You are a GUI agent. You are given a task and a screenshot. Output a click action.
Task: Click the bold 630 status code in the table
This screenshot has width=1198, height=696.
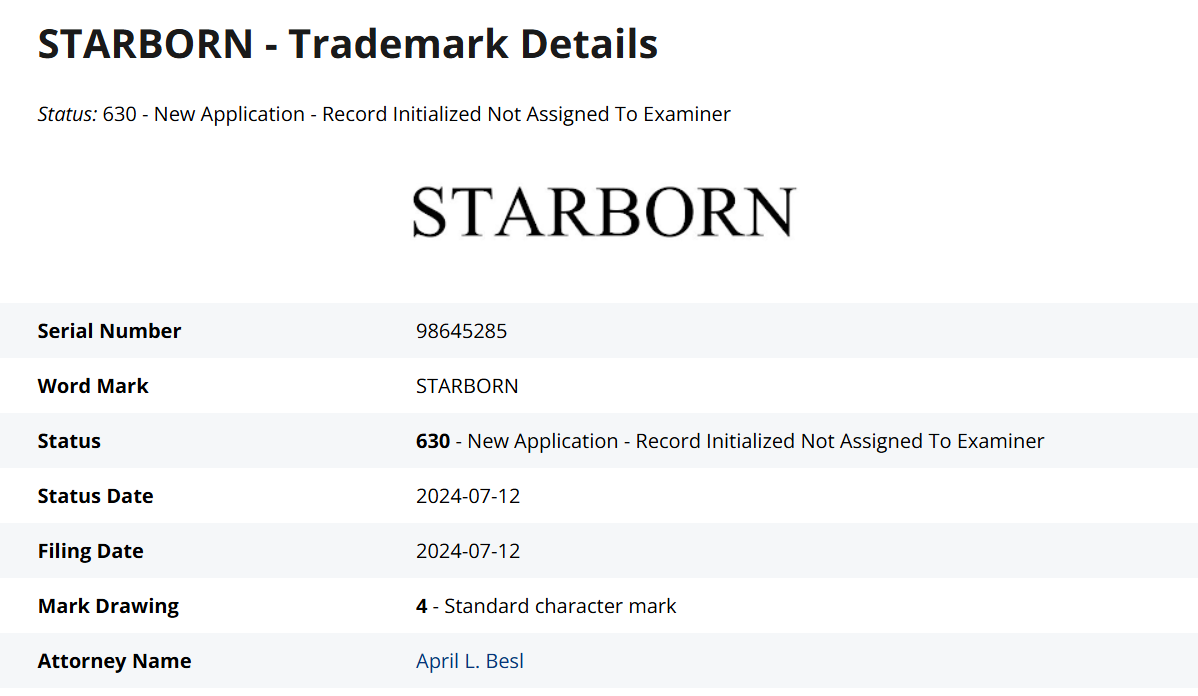point(433,441)
